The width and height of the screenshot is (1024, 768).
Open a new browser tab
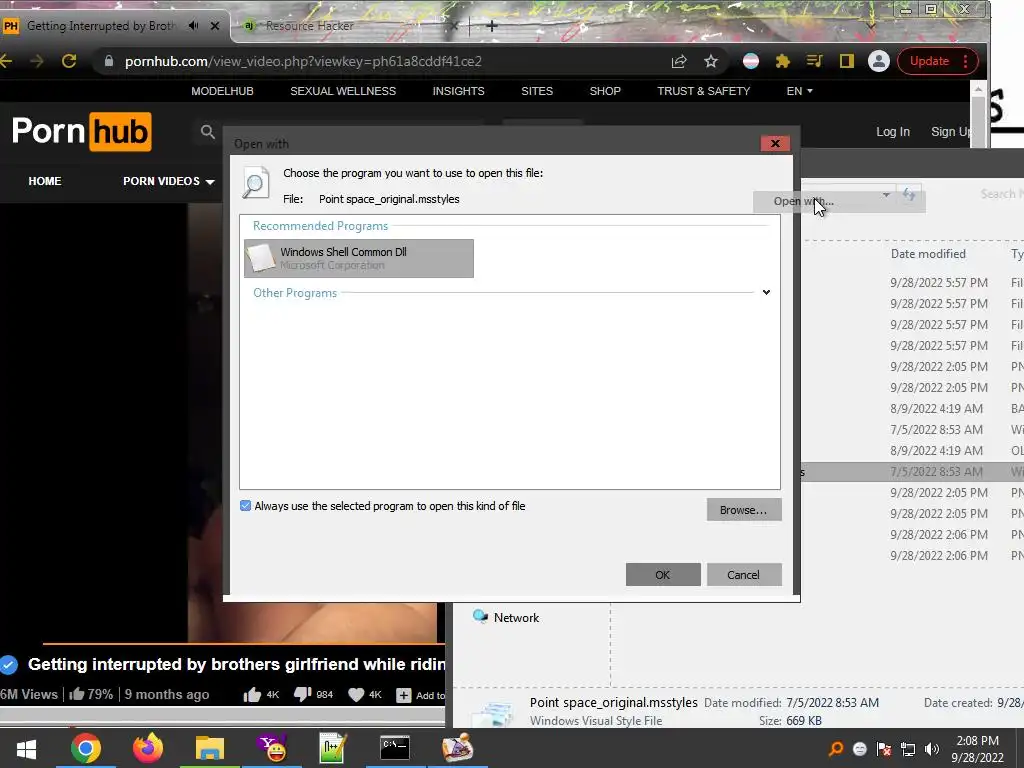click(492, 26)
